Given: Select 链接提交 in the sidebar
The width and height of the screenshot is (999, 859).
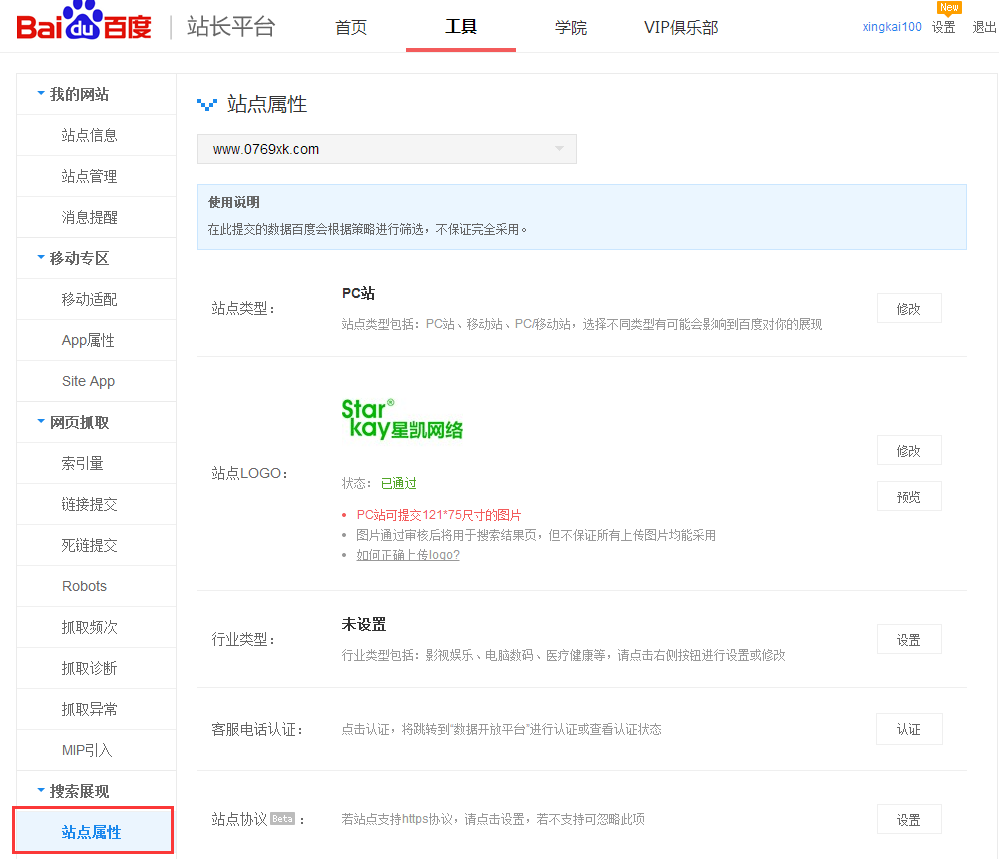Looking at the screenshot, I should coord(90,504).
